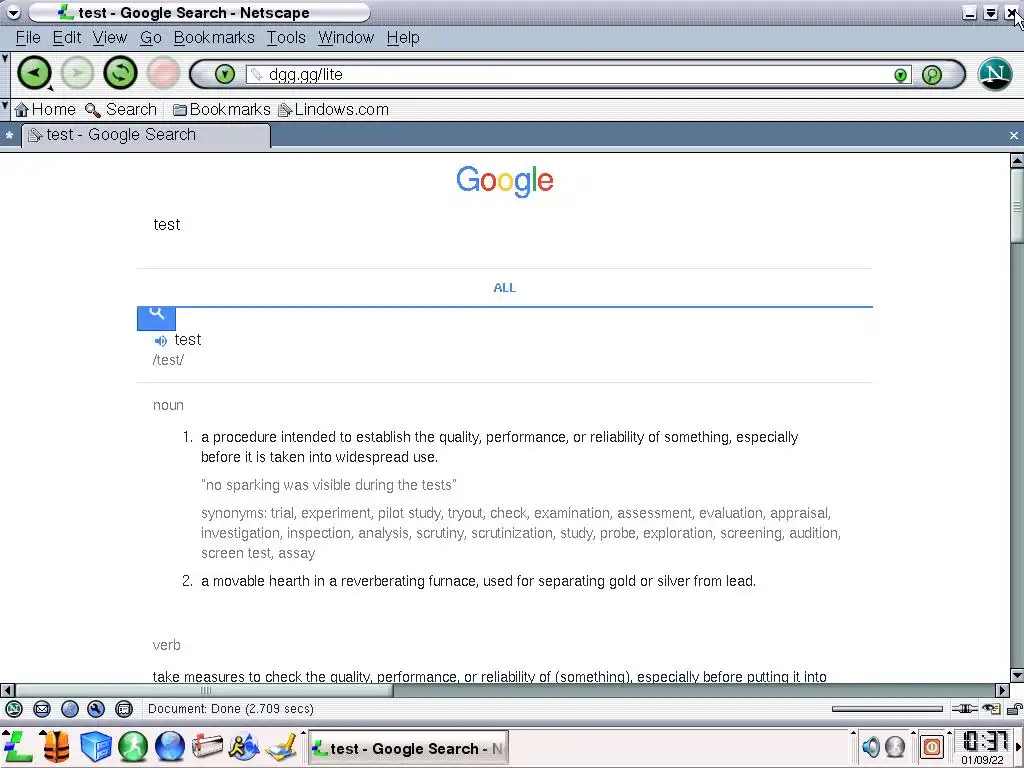Open Navigator from the status bar component icon
Viewport: 1024px width, 768px height.
14,709
